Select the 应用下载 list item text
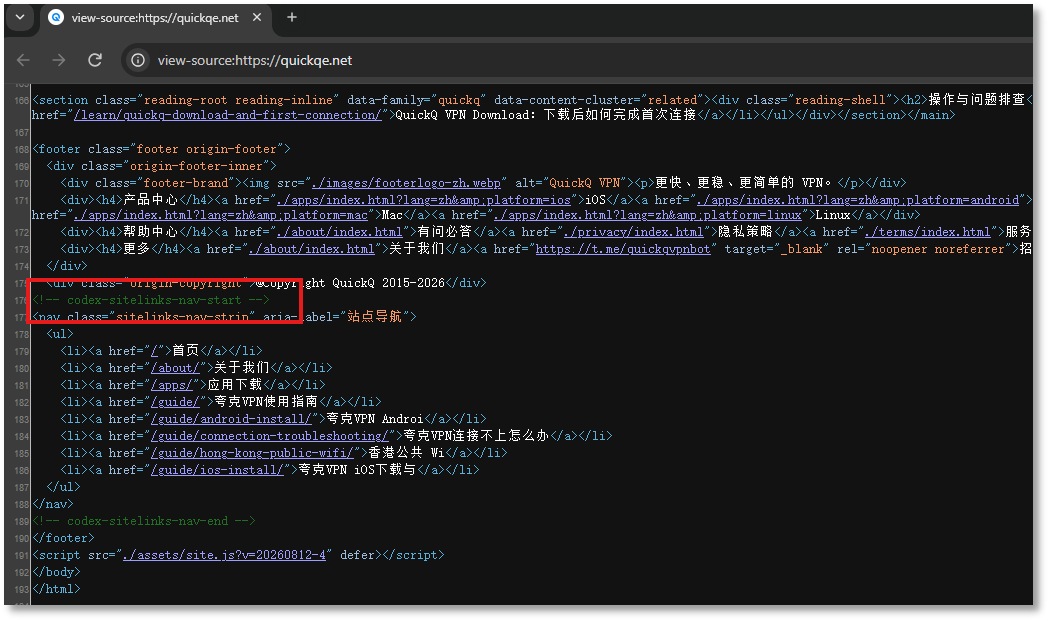 click(x=235, y=385)
